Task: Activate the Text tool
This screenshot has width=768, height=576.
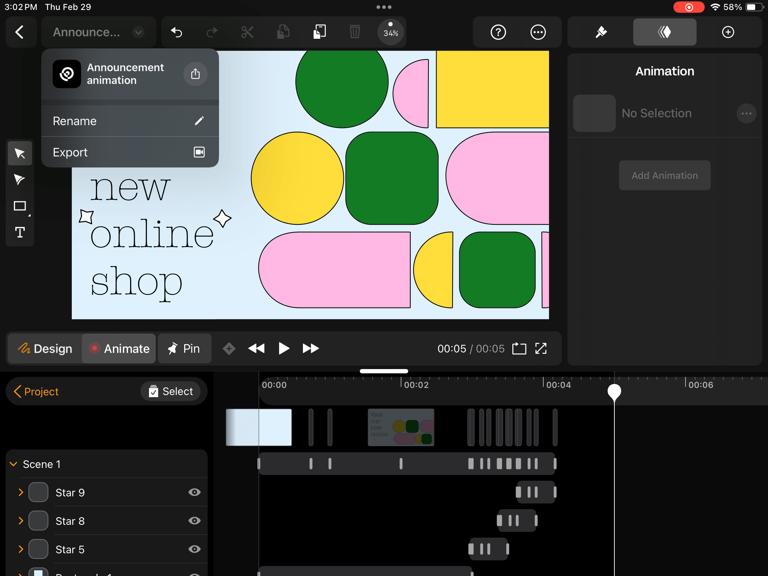Action: (x=20, y=232)
